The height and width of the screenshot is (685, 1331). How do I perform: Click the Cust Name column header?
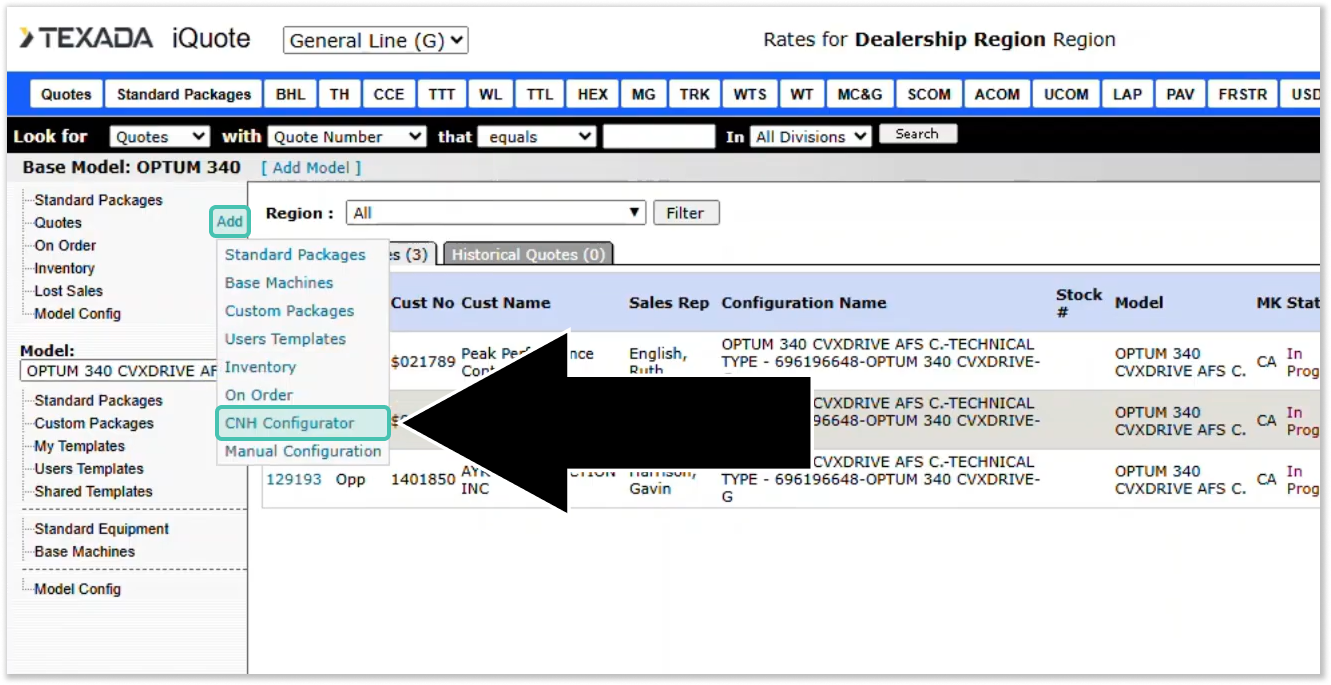click(x=505, y=303)
